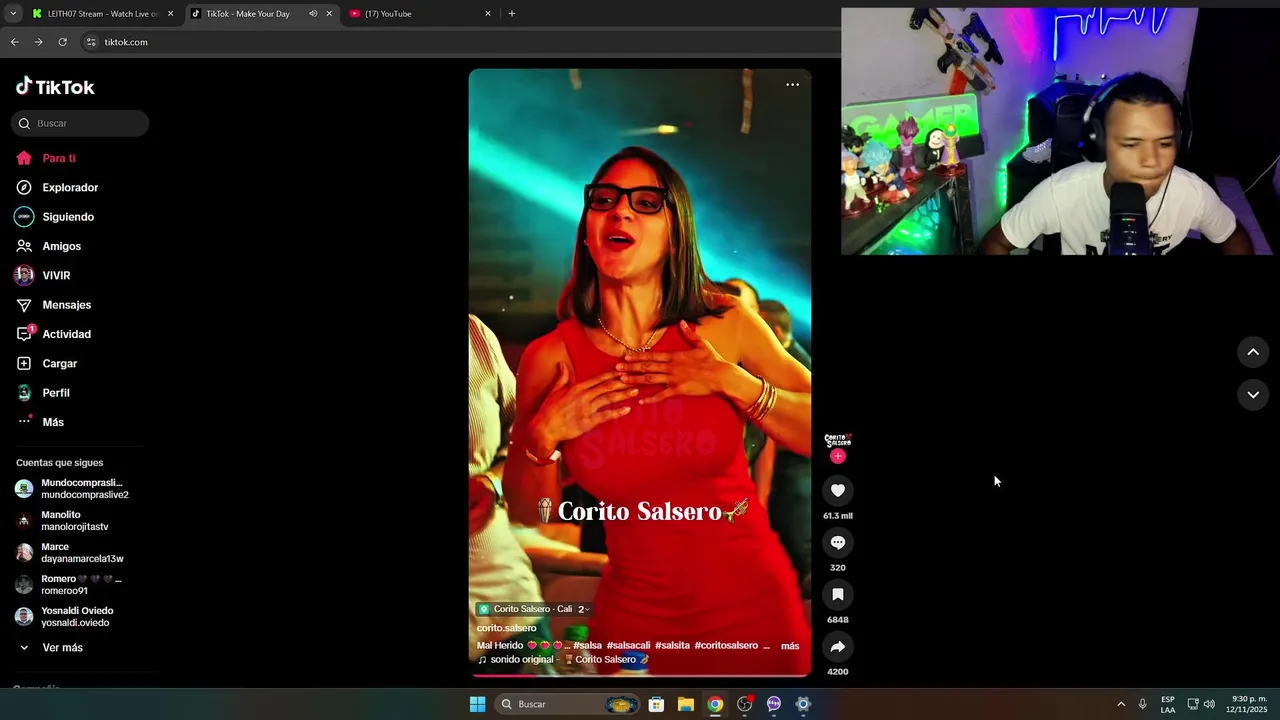Open the VIVIR live section

point(56,275)
